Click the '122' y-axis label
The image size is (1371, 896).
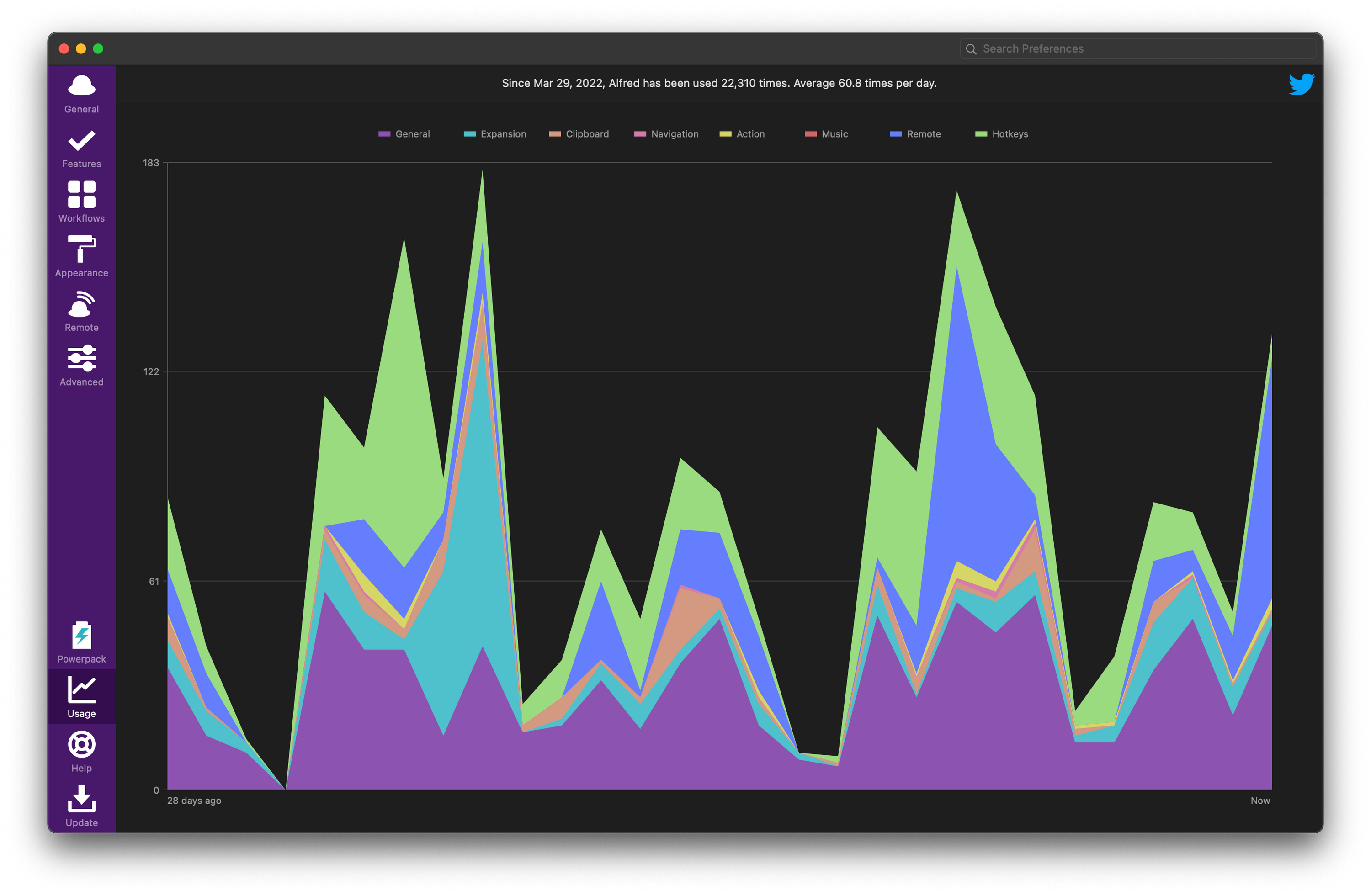pyautogui.click(x=151, y=371)
